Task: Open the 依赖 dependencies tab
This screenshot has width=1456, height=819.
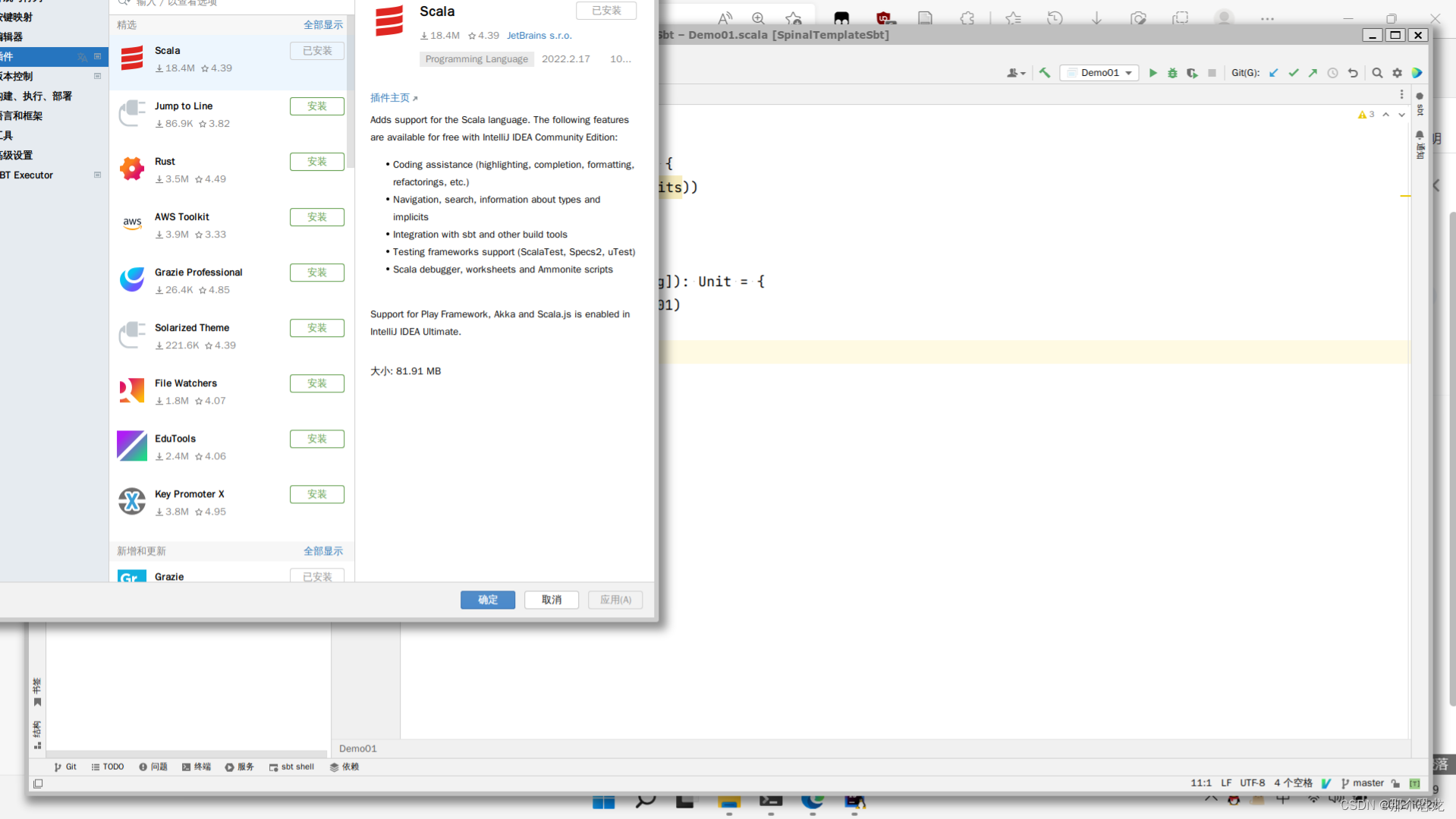Action: click(344, 767)
